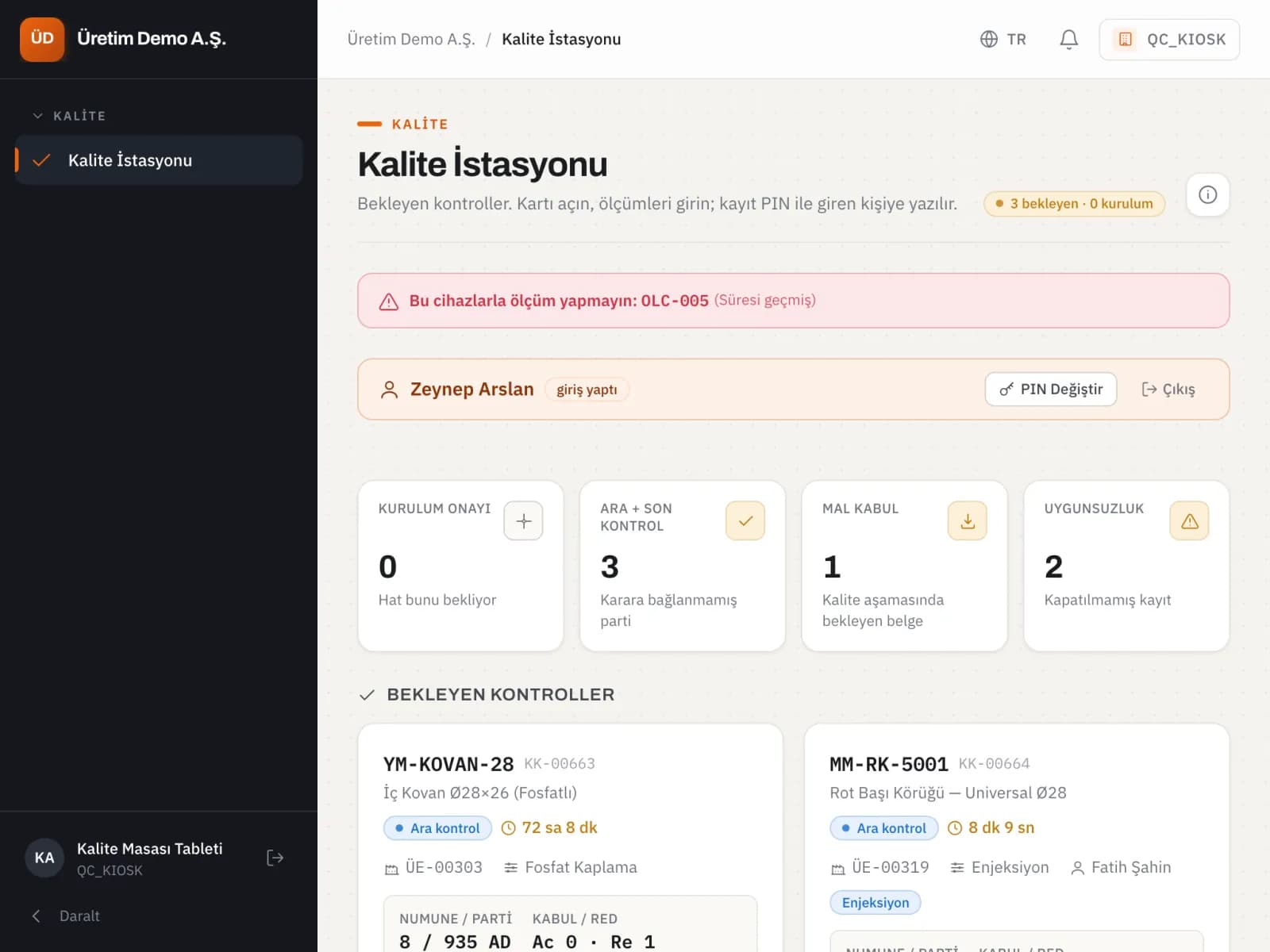1270x952 pixels.
Task: Click KK-00664 control number
Action: [x=994, y=764]
